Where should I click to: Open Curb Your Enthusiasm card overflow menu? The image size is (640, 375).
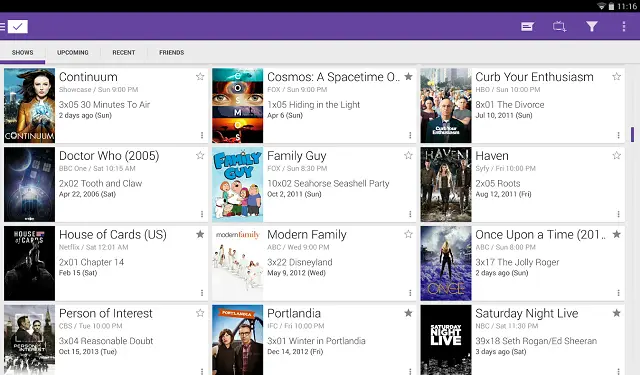[x=618, y=135]
